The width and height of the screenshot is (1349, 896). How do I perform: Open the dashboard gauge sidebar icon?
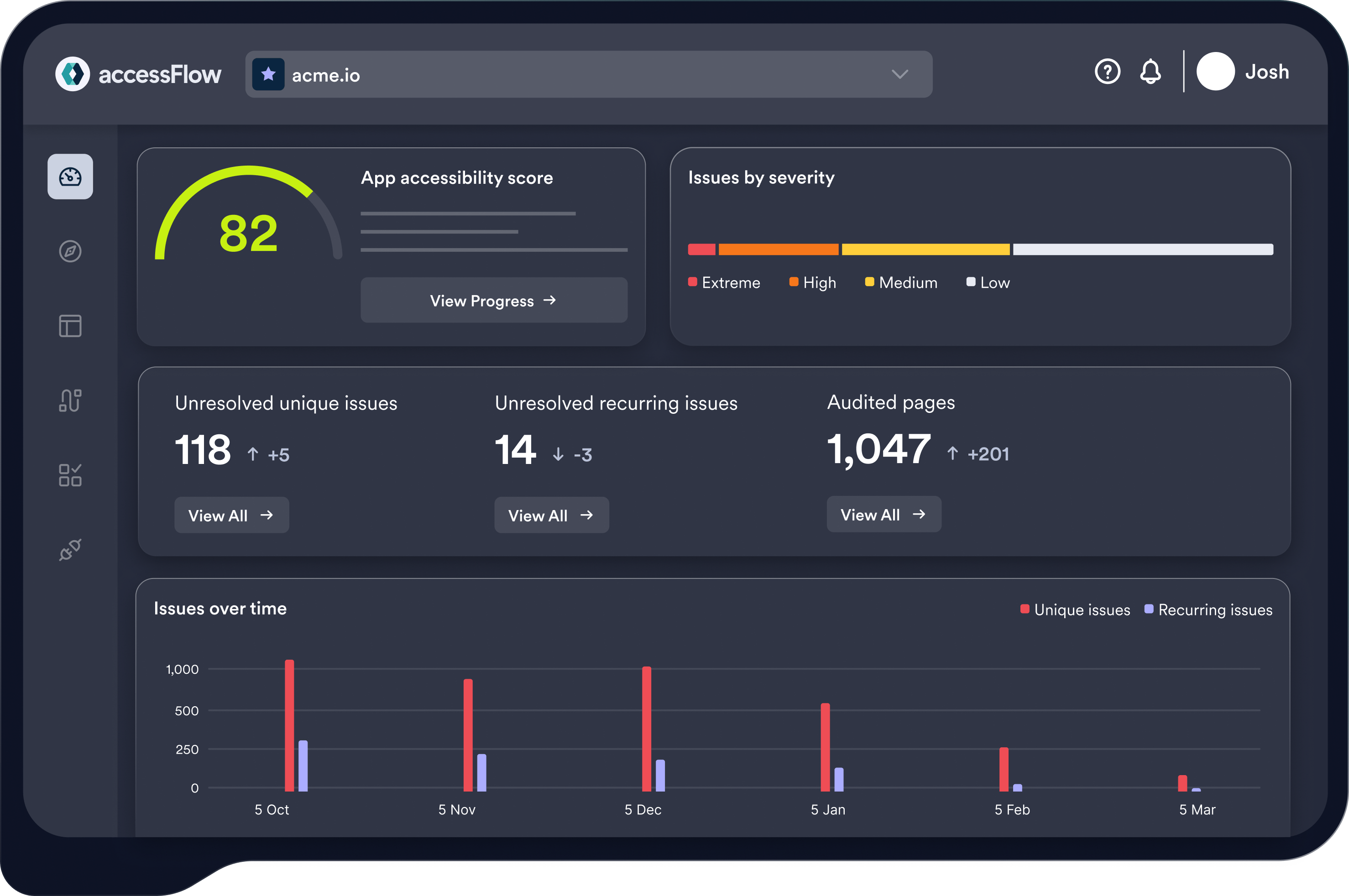pos(70,177)
